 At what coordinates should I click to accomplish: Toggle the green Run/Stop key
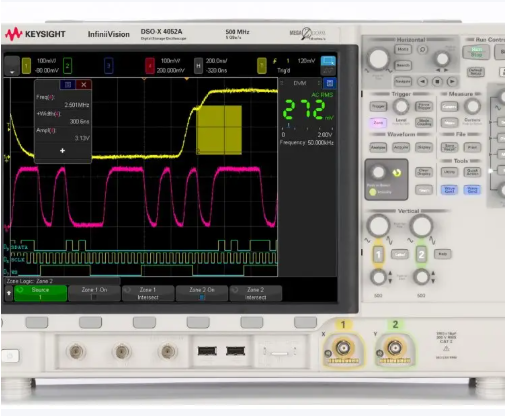click(x=476, y=52)
